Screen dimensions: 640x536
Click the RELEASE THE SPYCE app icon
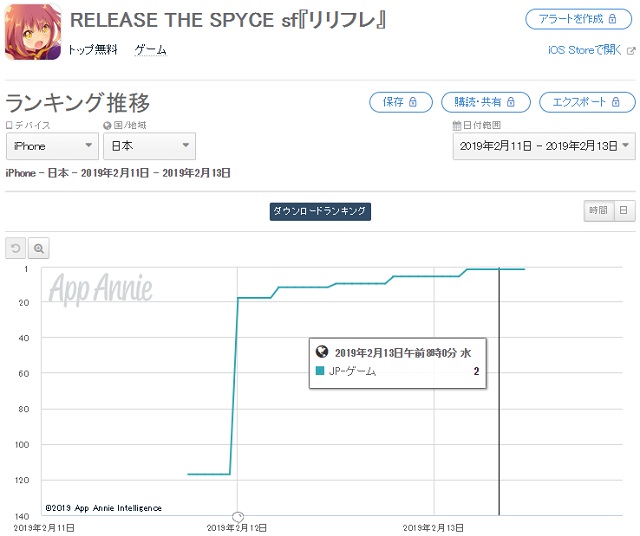click(x=33, y=32)
